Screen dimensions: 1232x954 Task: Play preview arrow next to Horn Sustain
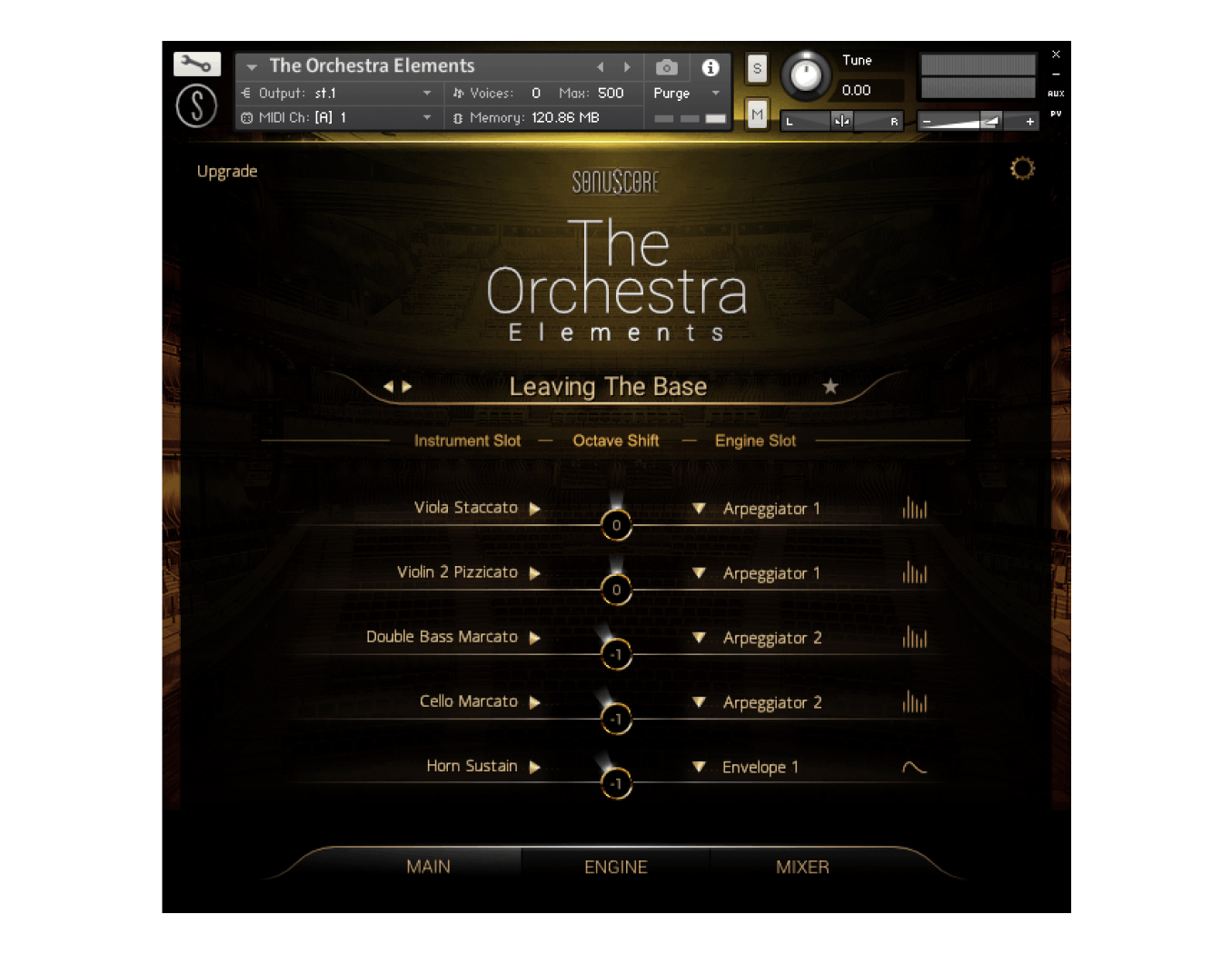535,767
